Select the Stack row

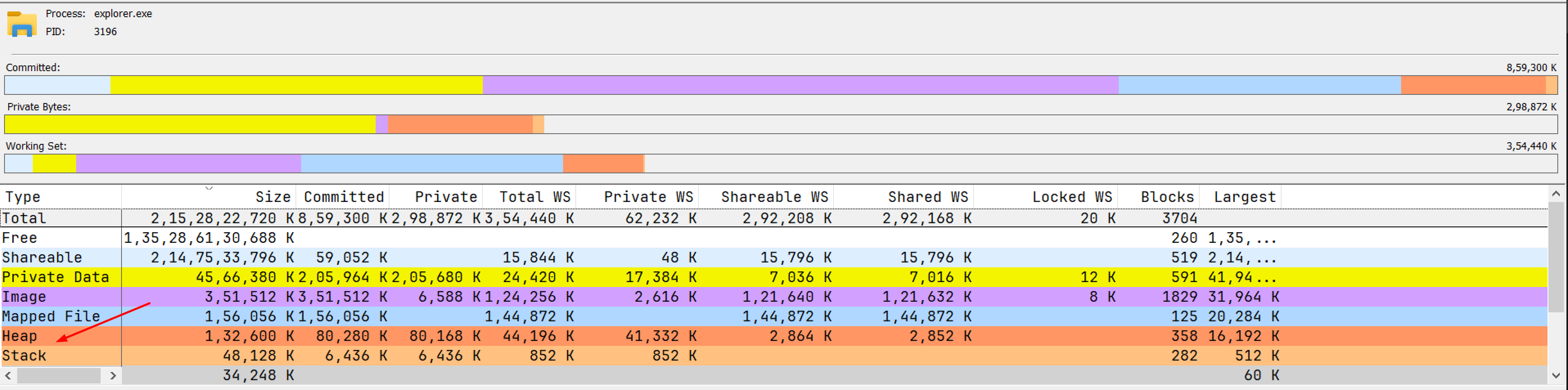pos(25,356)
